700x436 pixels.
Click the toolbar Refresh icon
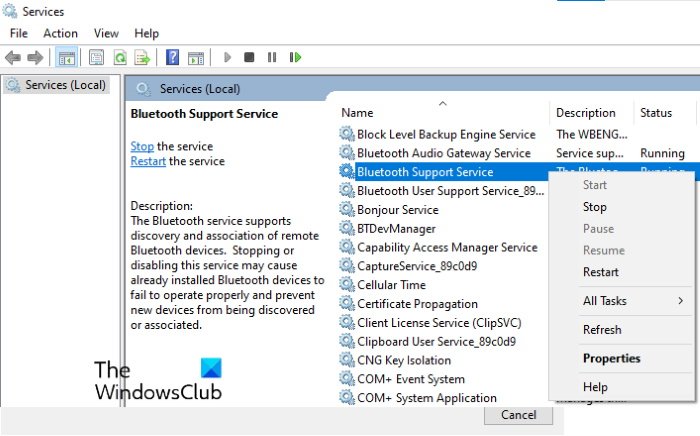[x=120, y=57]
